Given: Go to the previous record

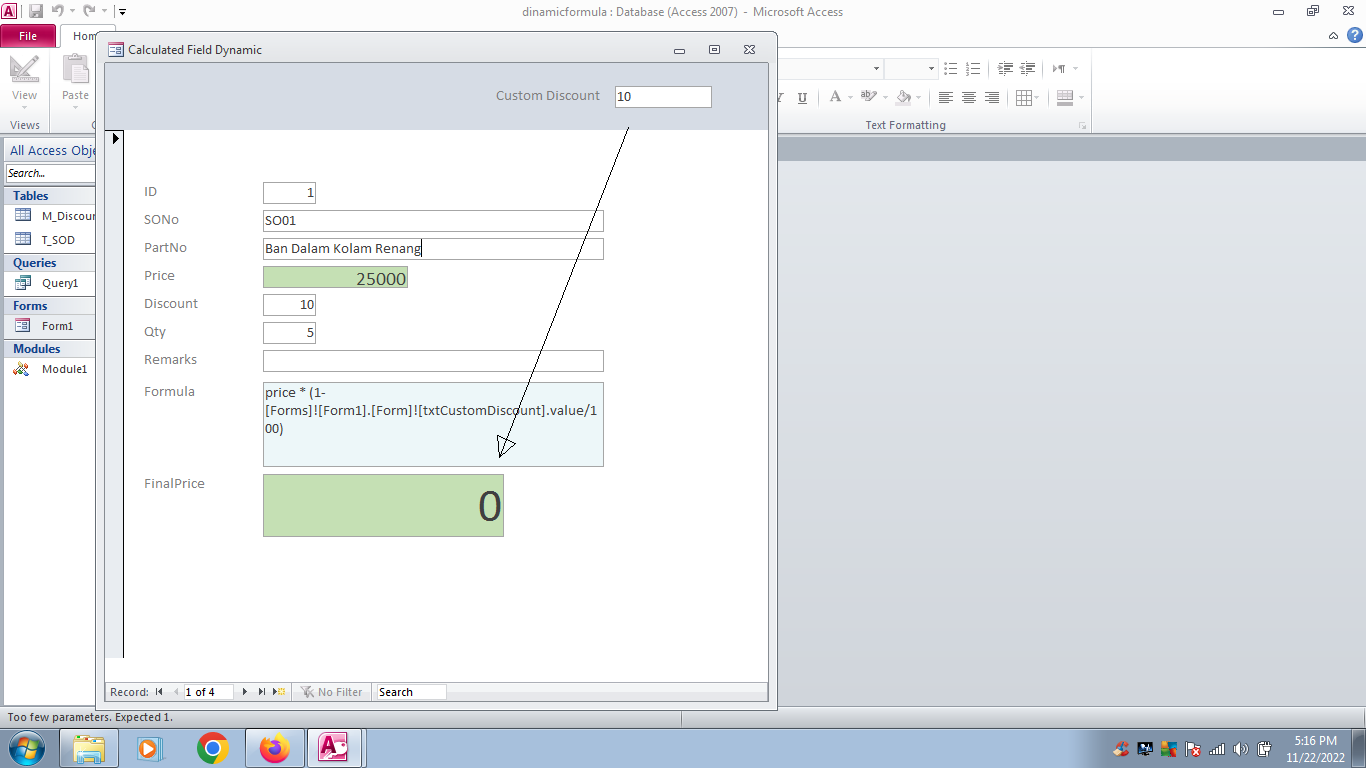Looking at the screenshot, I should (175, 692).
